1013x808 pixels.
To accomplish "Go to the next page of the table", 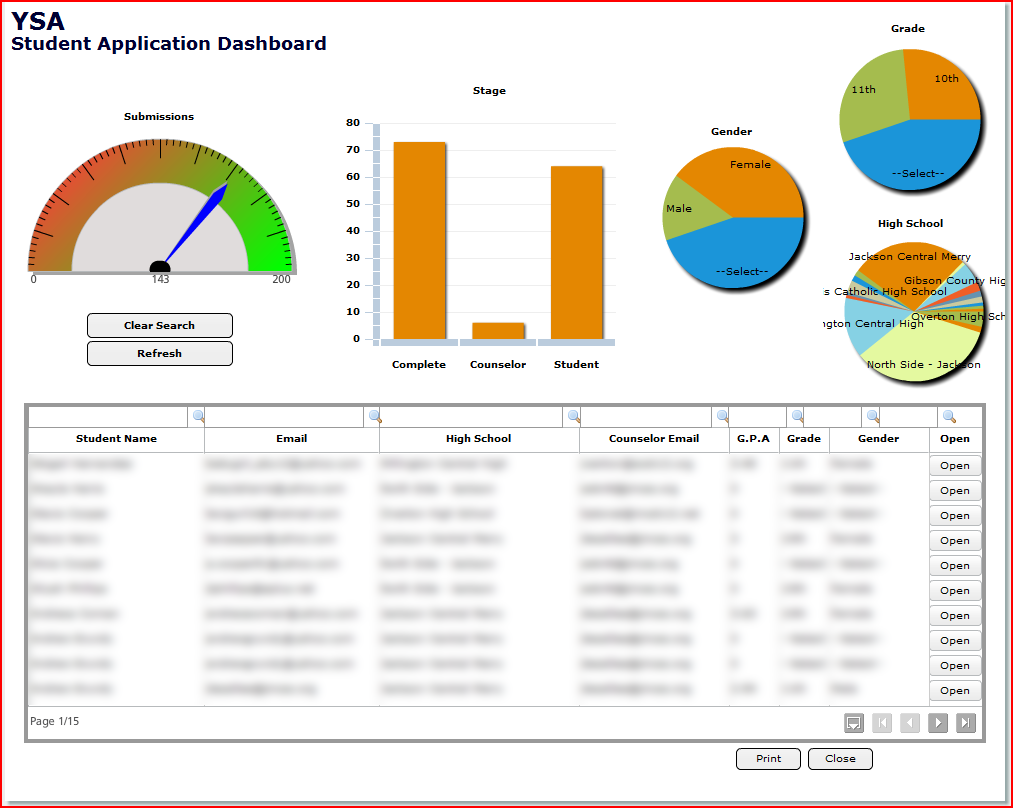I will point(938,723).
